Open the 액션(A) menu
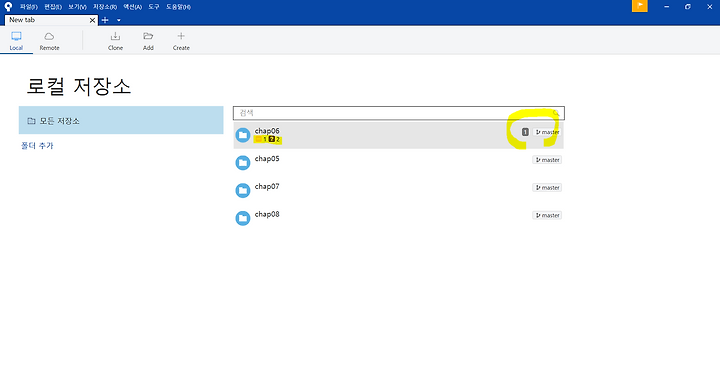The width and height of the screenshot is (720, 386). (132, 7)
